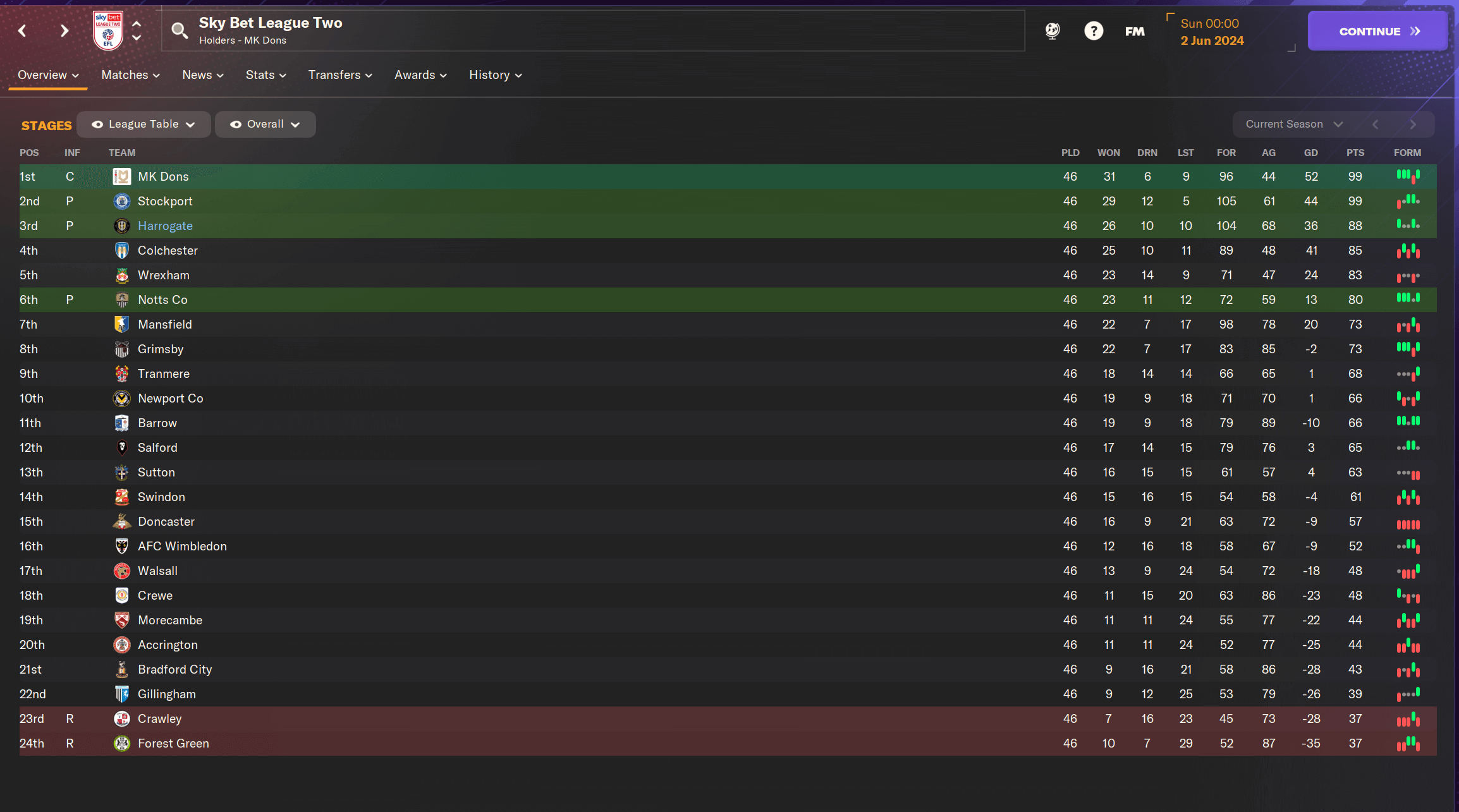Open the Transfers menu tab
This screenshot has height=812, width=1459.
coord(339,75)
